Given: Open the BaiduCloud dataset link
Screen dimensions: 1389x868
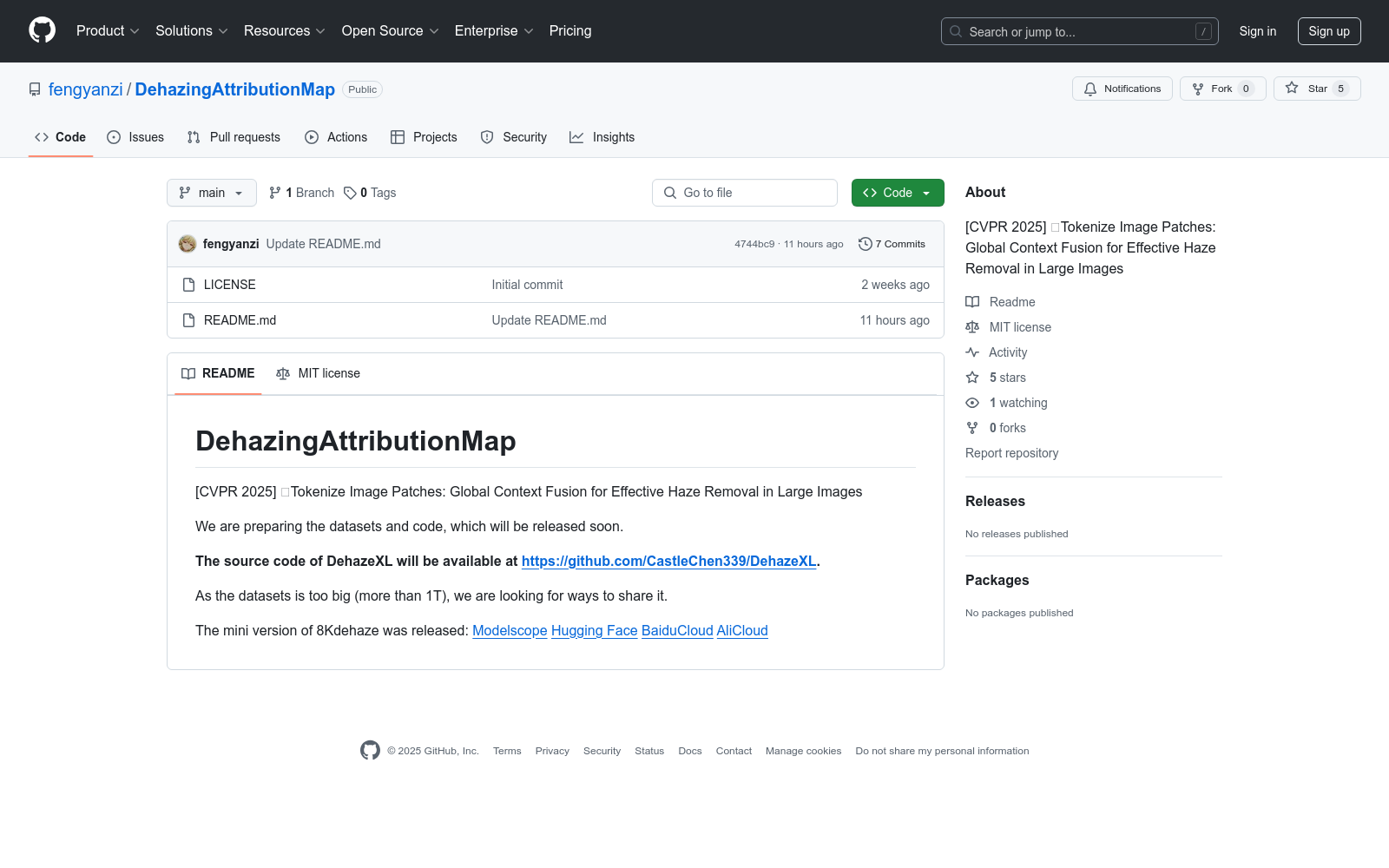Looking at the screenshot, I should coord(677,630).
